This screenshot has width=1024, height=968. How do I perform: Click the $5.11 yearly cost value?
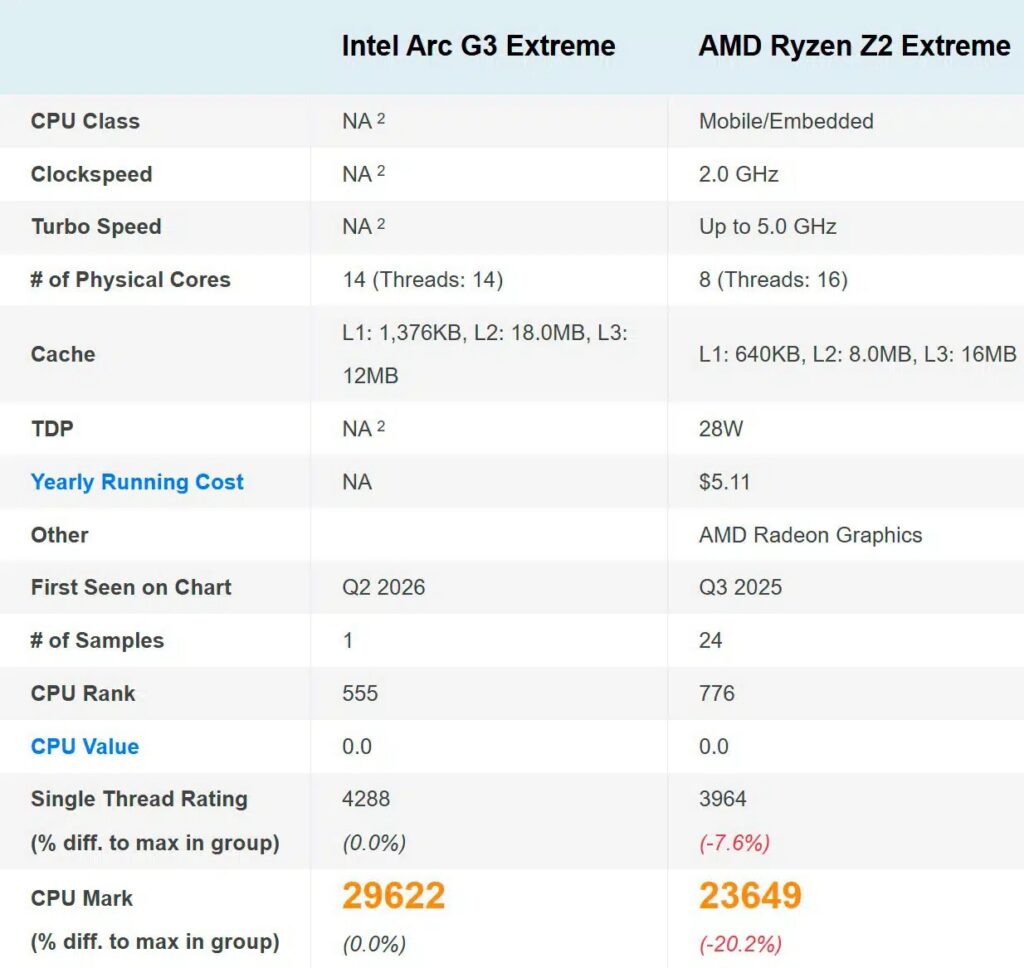point(724,482)
